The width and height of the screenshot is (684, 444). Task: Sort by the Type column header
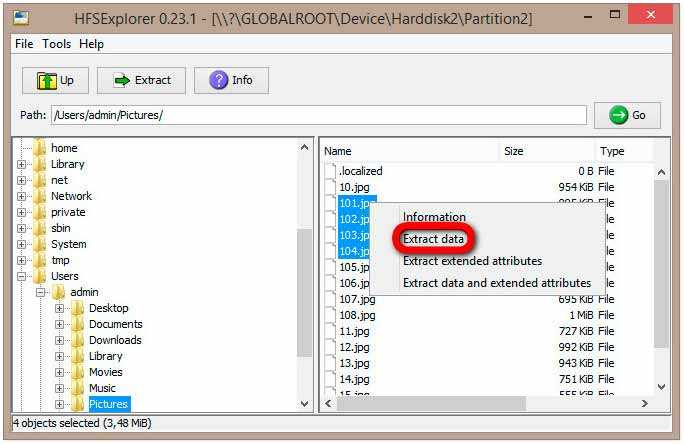[624, 151]
